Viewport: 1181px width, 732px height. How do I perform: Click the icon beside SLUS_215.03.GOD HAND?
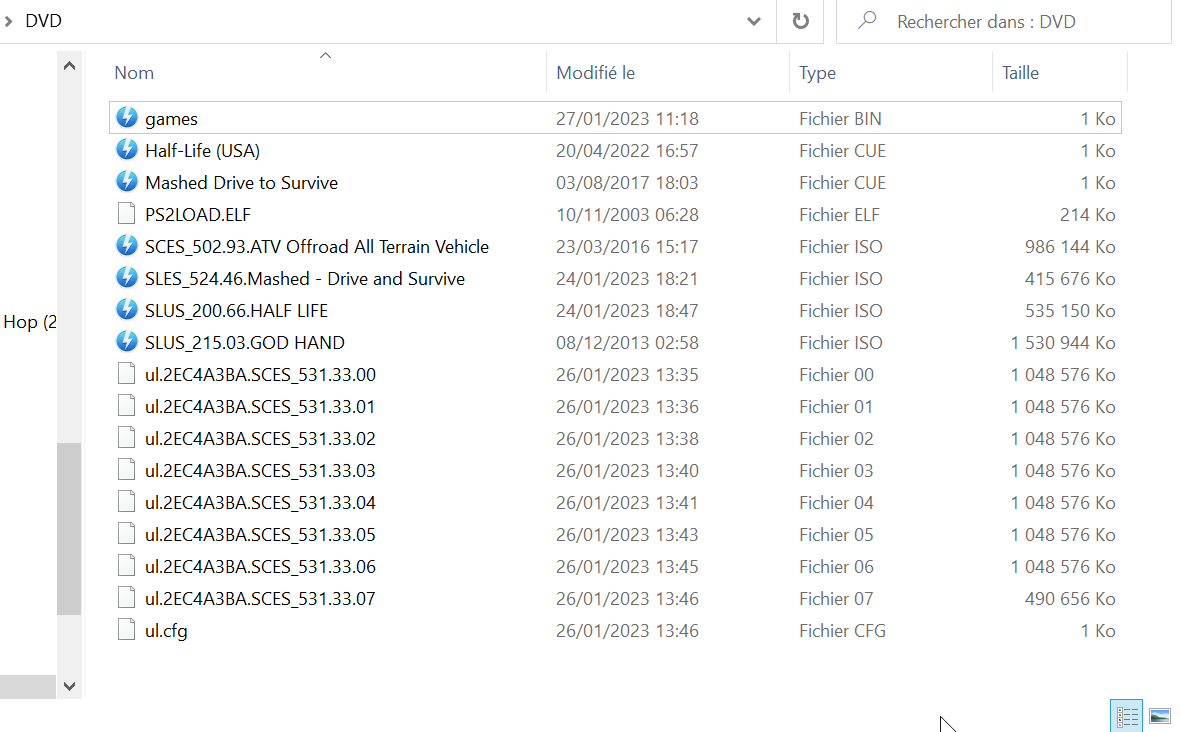(127, 342)
